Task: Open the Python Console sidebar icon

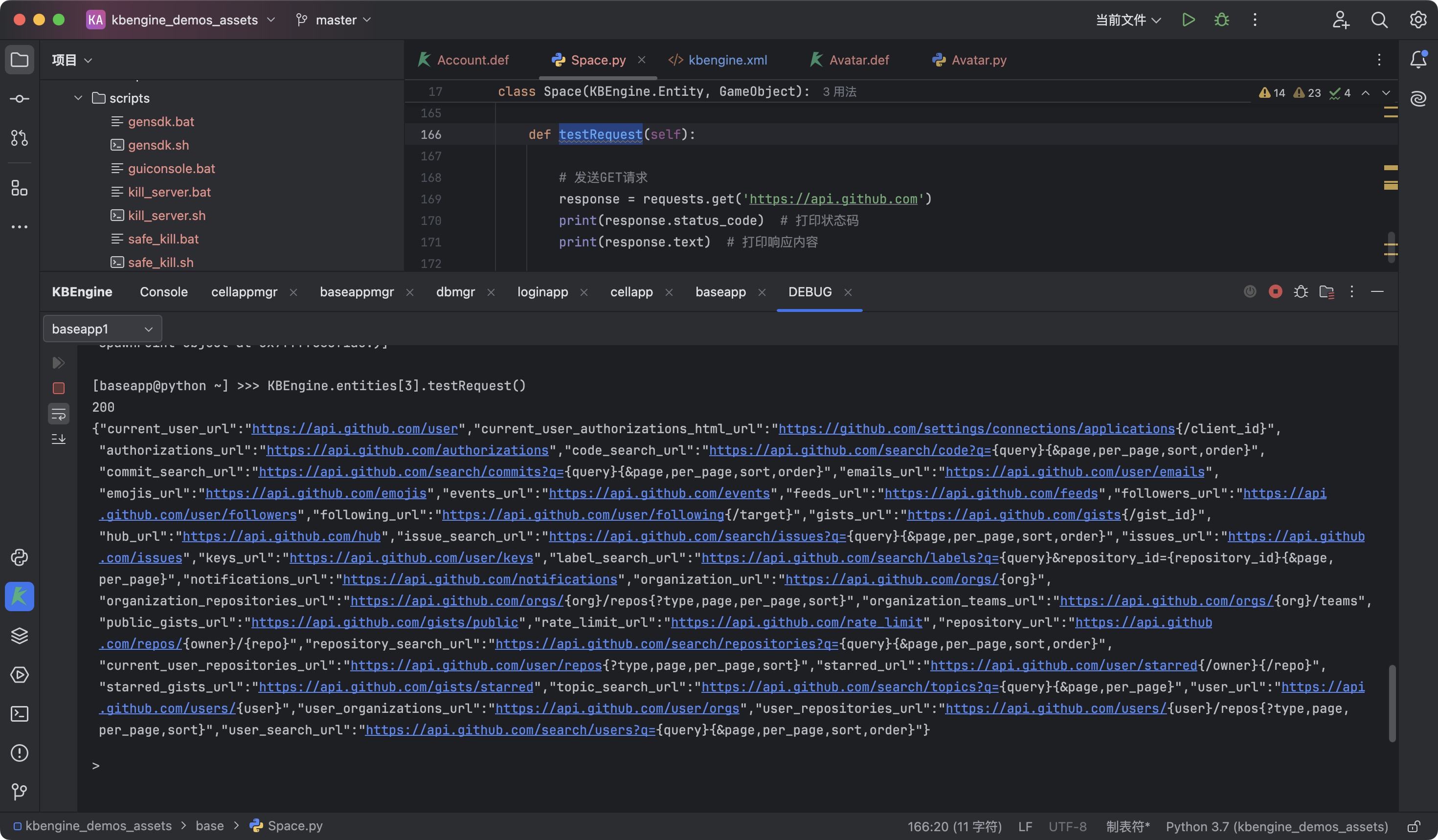Action: coord(20,557)
